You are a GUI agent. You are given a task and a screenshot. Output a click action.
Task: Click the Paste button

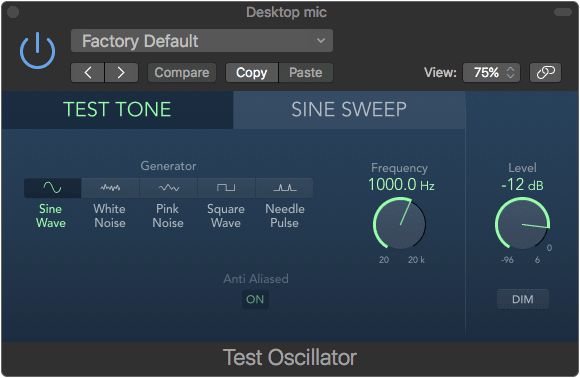[x=306, y=72]
